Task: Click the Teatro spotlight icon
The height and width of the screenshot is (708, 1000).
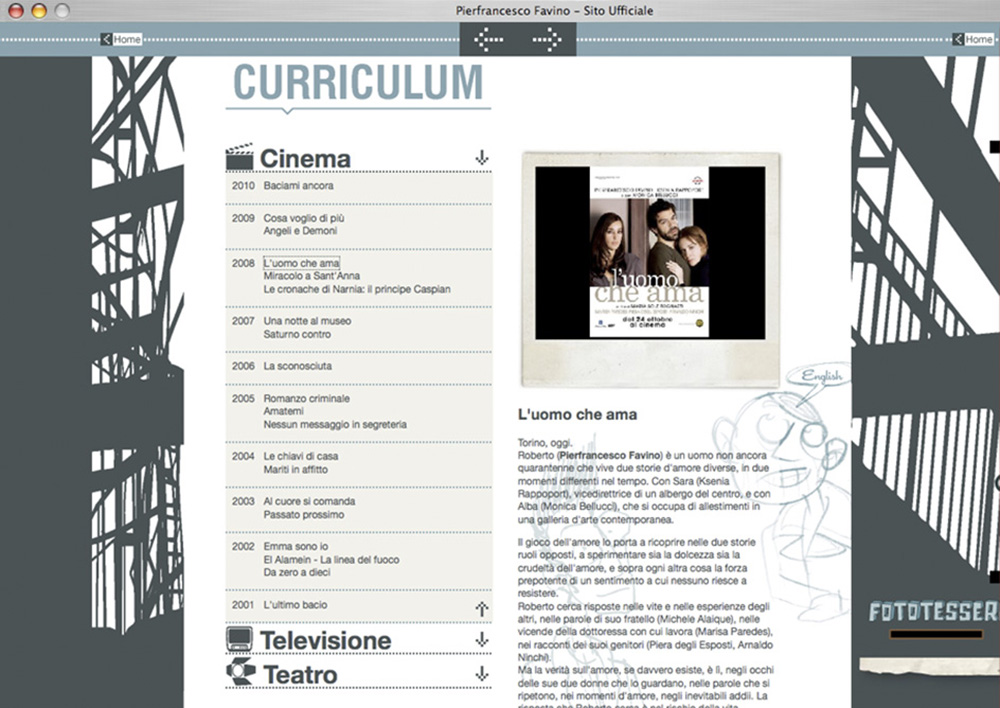Action: click(x=240, y=672)
